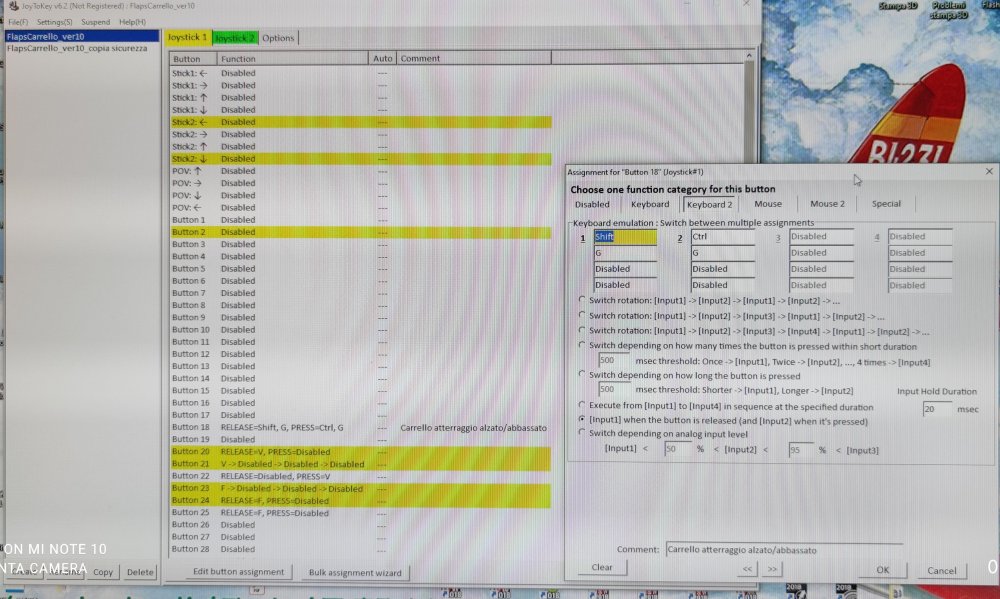
Task: Click the Ctrl field under Input 2
Action: (723, 237)
